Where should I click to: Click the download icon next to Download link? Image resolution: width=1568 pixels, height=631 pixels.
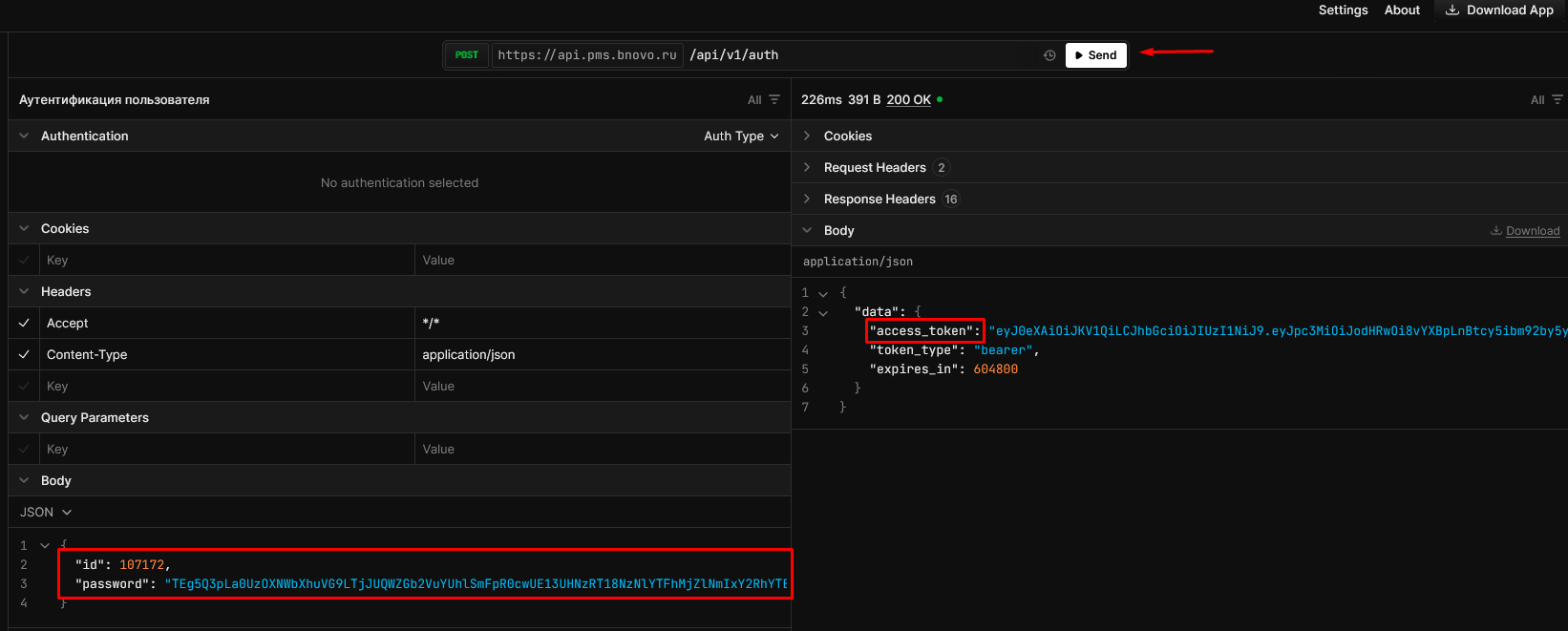(x=1496, y=231)
